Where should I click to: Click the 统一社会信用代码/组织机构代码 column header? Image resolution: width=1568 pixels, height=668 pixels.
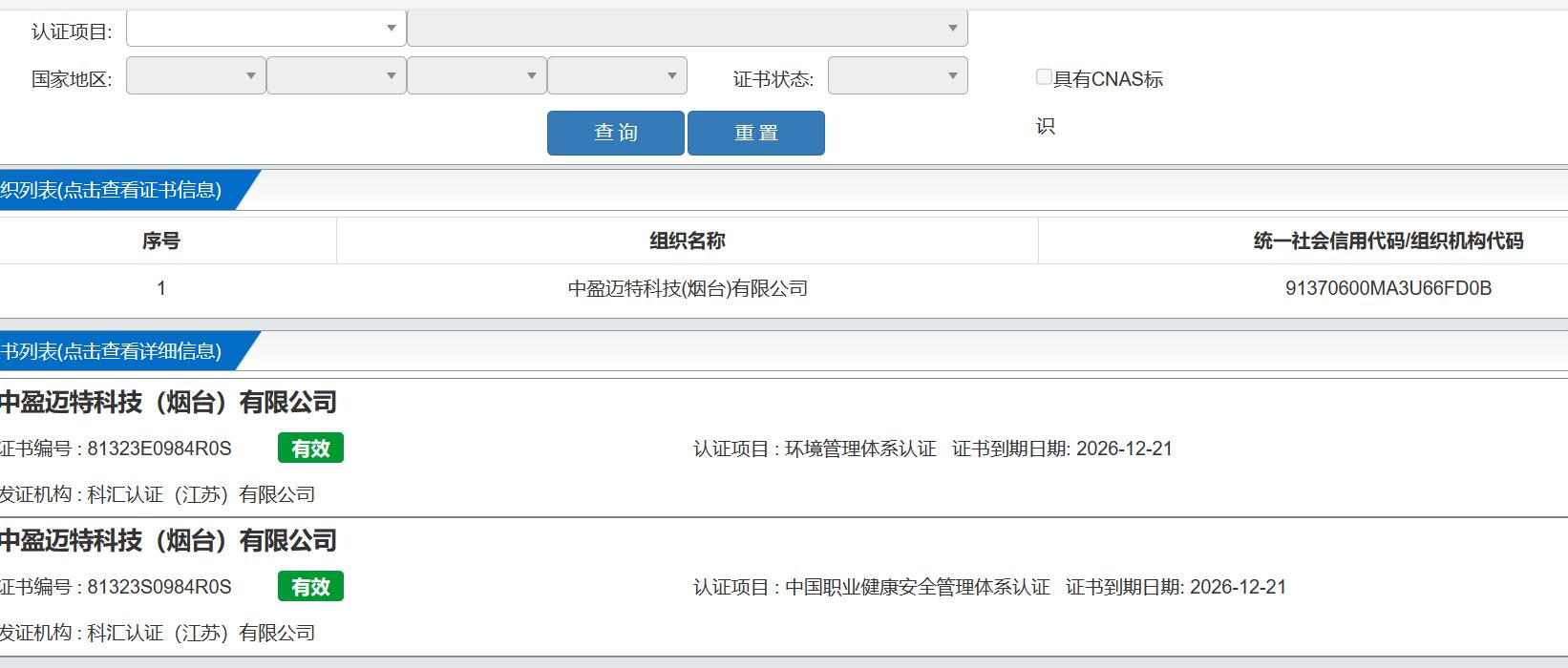pos(1388,240)
